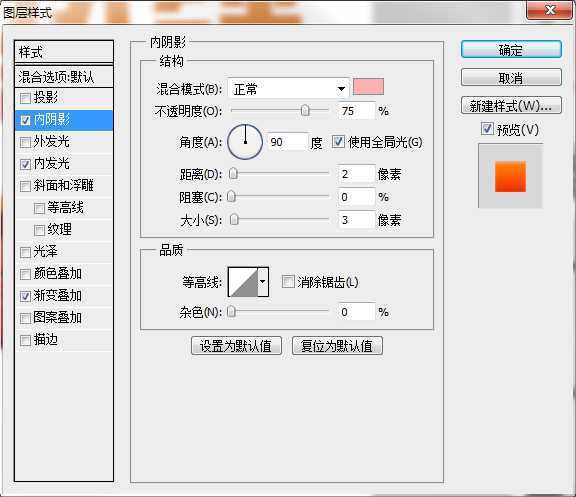Enable the 外发光 outer glow checkbox
The width and height of the screenshot is (576, 497).
click(x=25, y=142)
